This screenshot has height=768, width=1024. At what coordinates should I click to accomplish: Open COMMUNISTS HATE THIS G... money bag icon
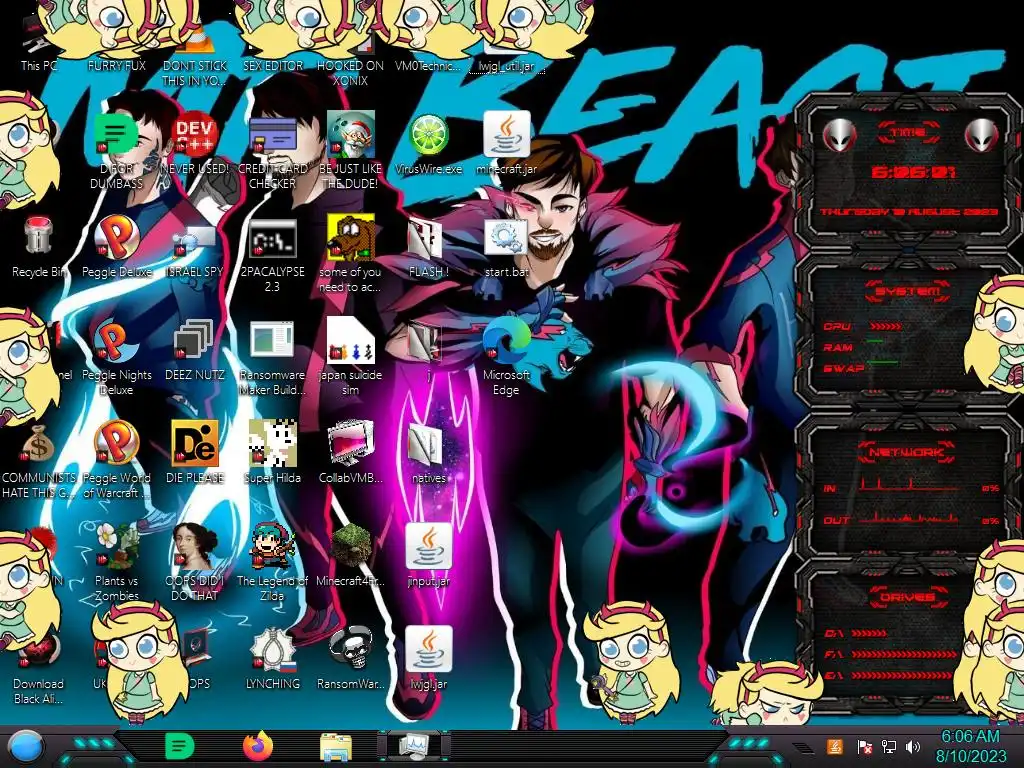[38, 444]
